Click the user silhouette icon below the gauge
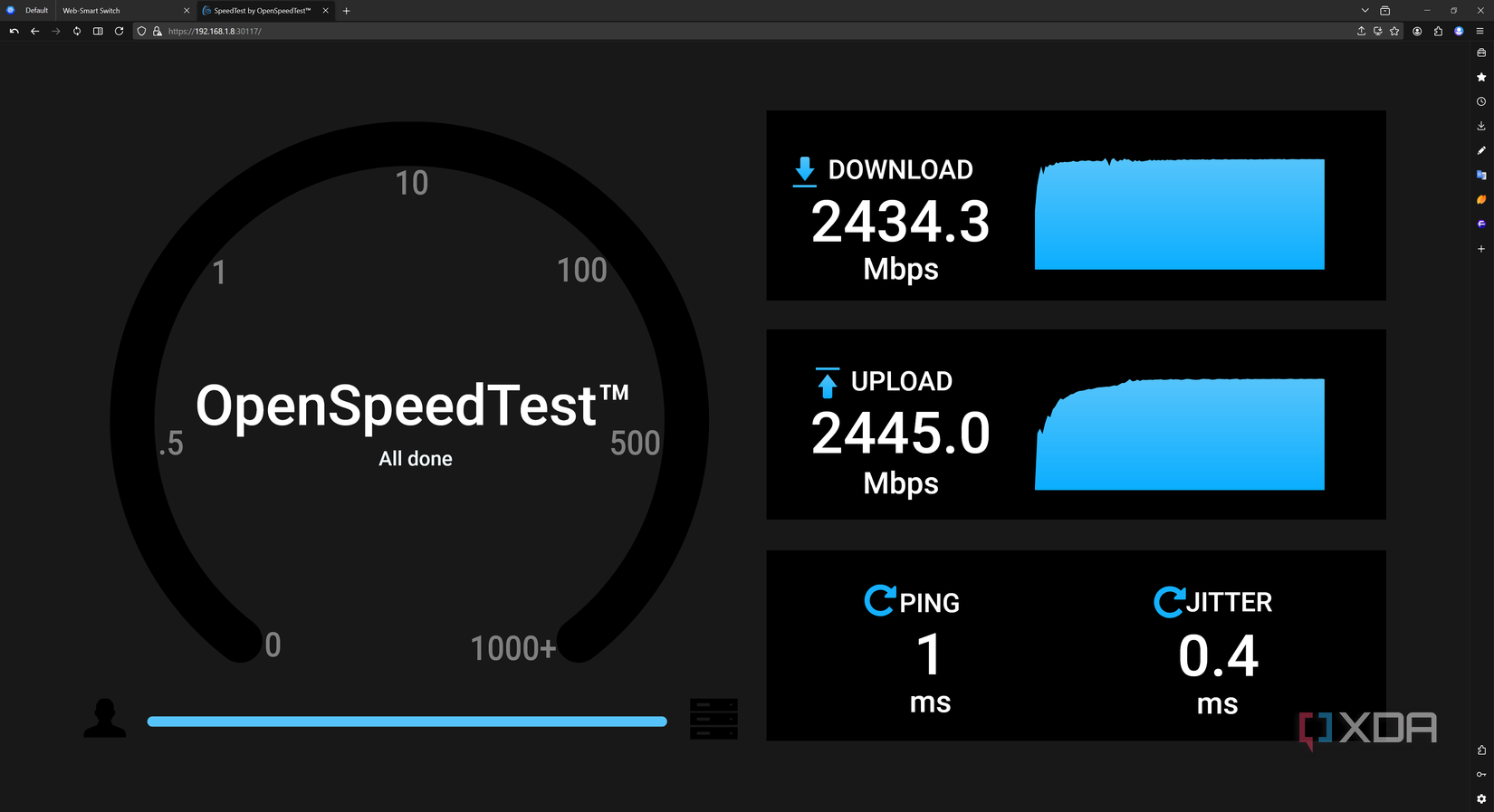The width and height of the screenshot is (1494, 812). [x=104, y=719]
